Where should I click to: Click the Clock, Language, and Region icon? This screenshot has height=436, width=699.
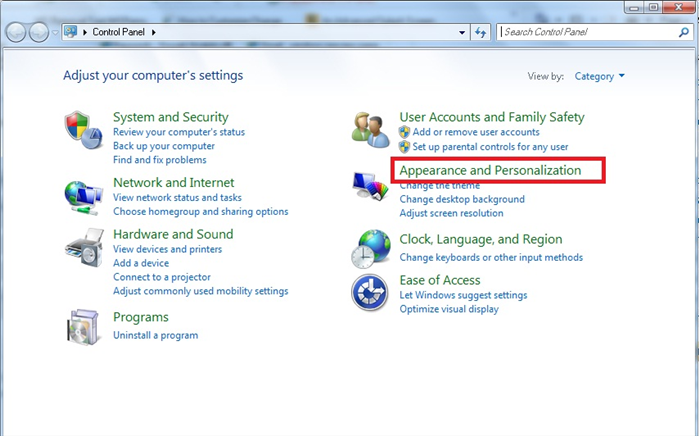[370, 248]
